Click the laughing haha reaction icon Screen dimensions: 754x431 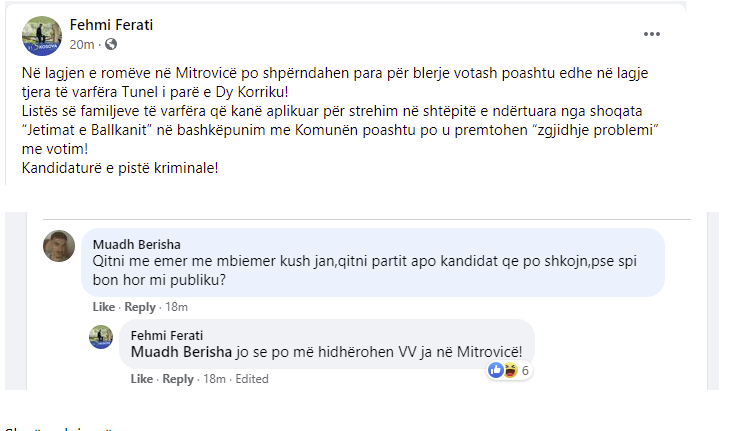point(510,370)
